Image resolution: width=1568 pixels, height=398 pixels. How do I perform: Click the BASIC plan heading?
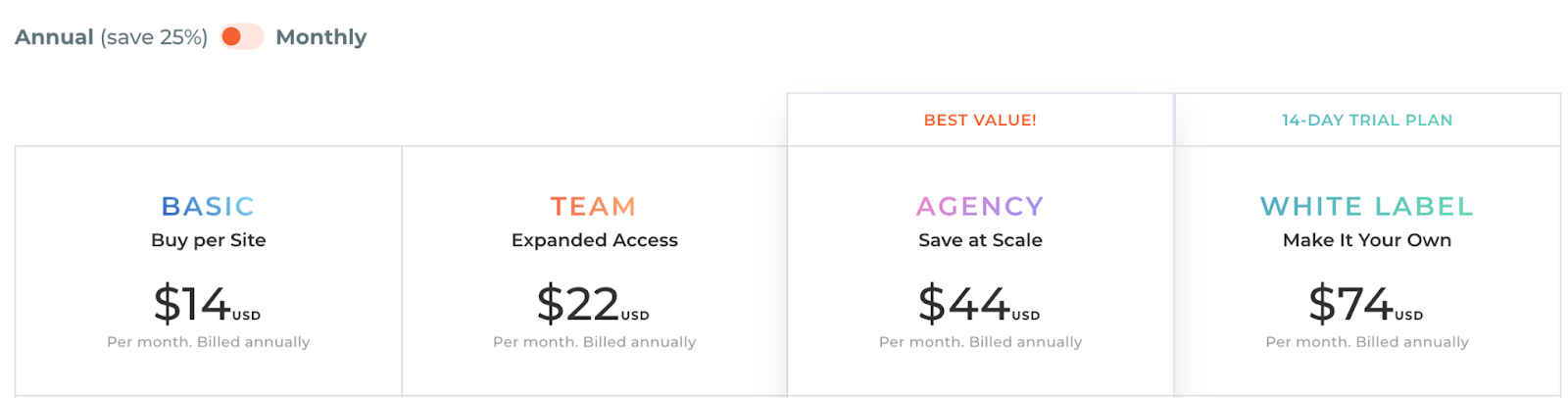(x=208, y=206)
